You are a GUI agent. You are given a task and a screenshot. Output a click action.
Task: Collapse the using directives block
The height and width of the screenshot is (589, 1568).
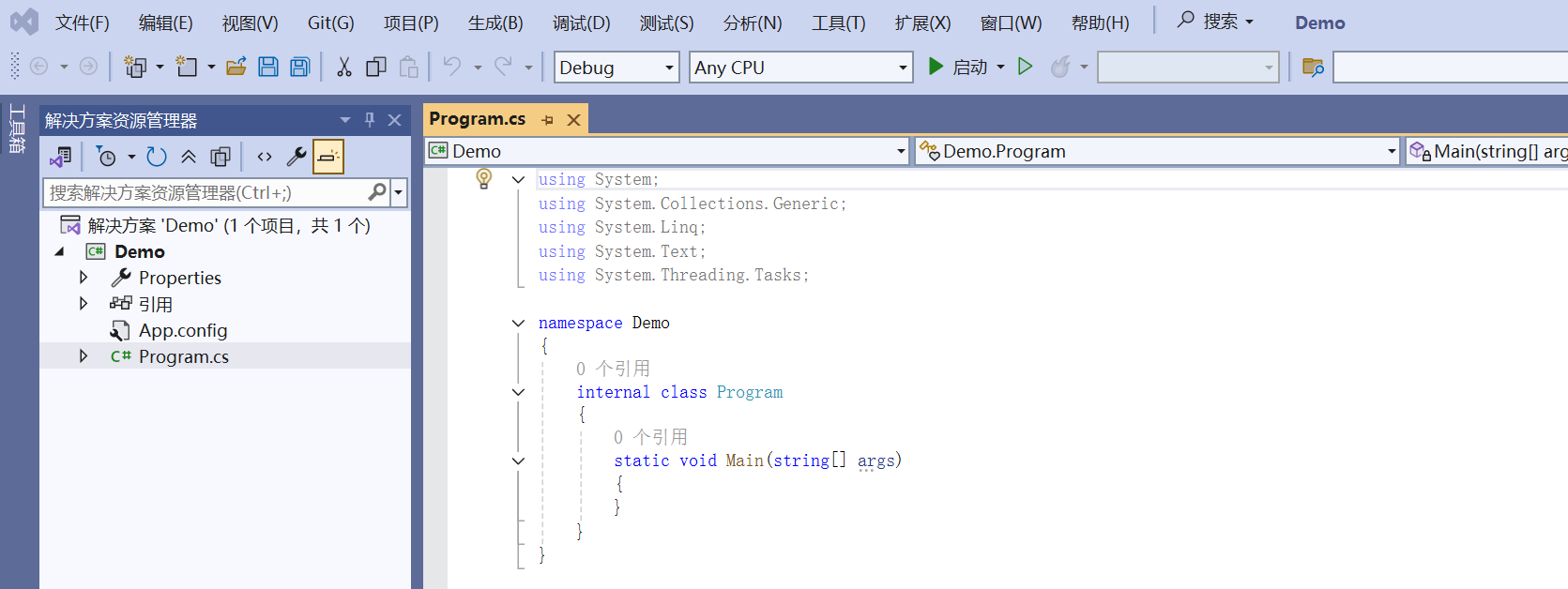pos(518,179)
